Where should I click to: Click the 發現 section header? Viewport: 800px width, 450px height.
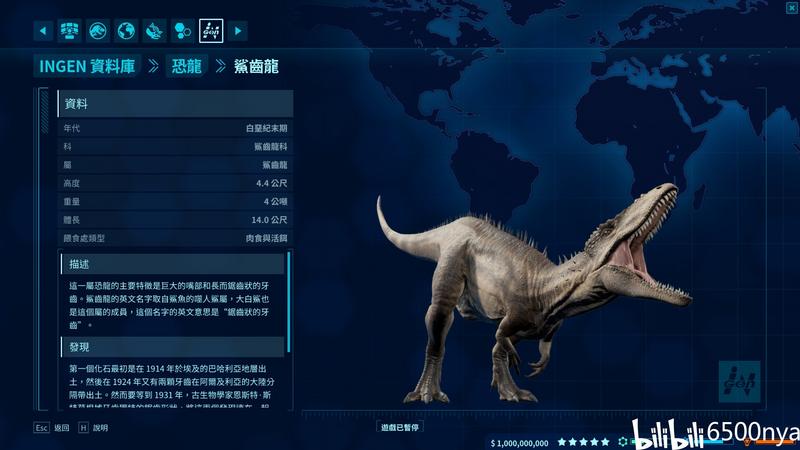click(x=172, y=347)
